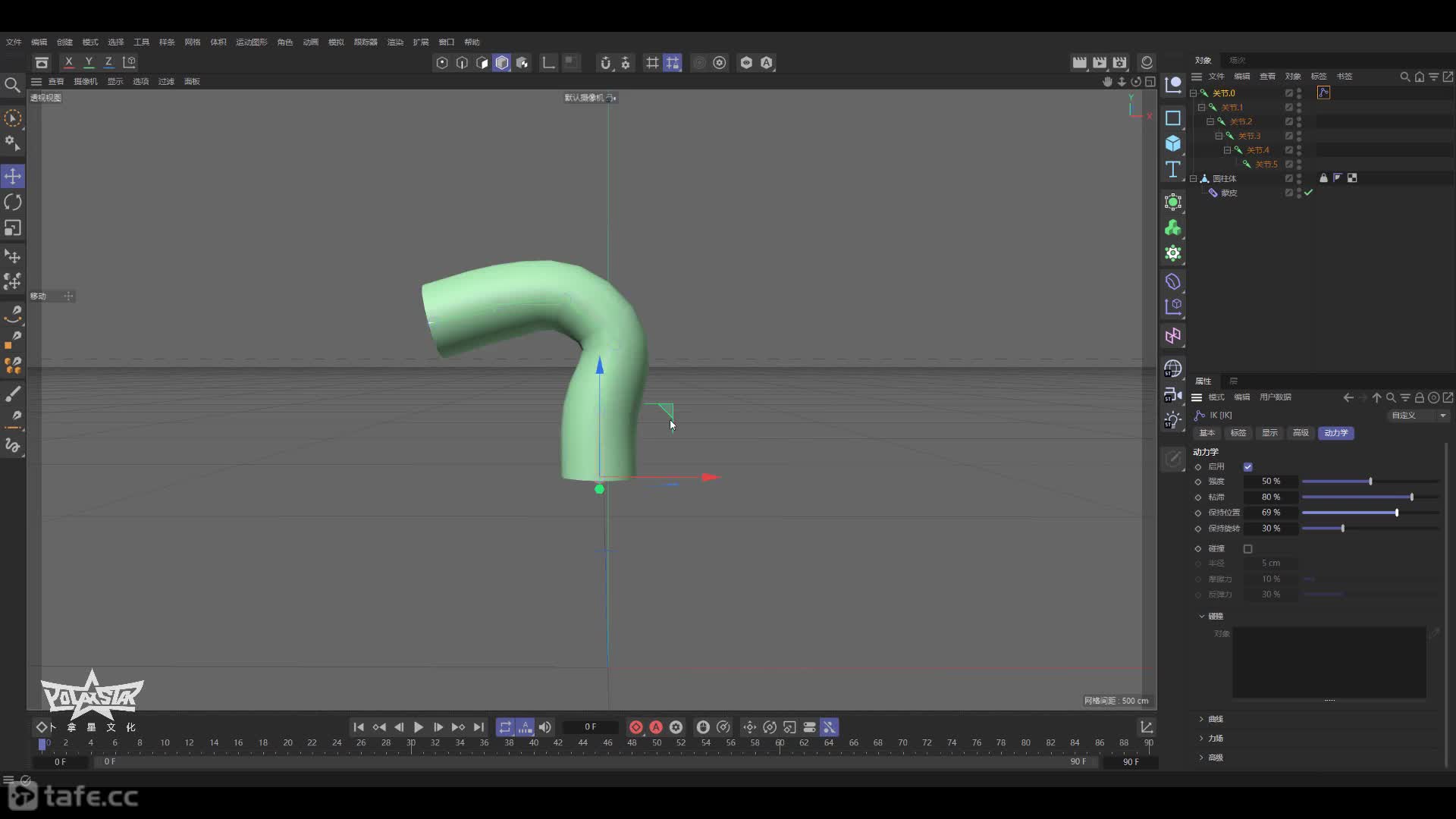Click the workplane grid icon
Screen dimensions: 1456x819
point(652,63)
